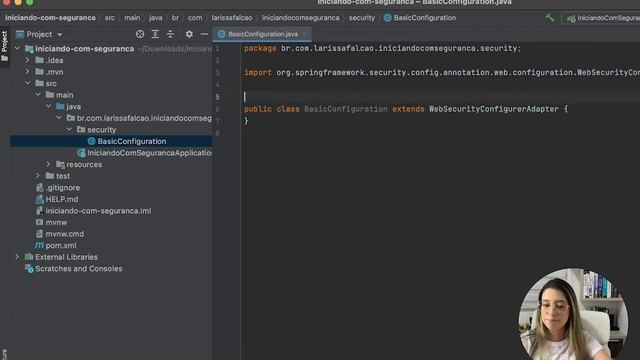Click the main breadcrumb in navigation bar

tap(132, 18)
